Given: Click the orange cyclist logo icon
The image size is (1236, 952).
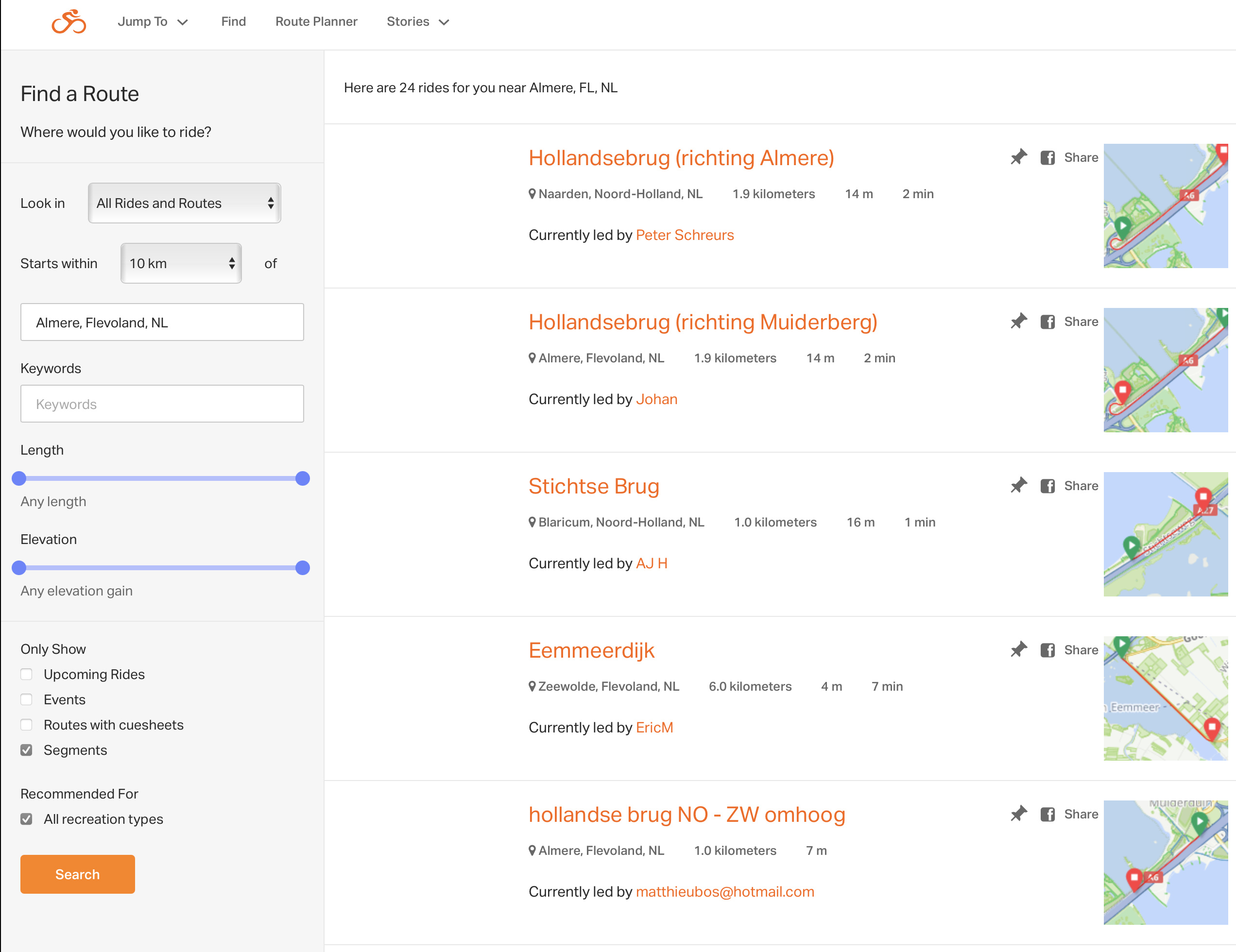Looking at the screenshot, I should (x=69, y=22).
